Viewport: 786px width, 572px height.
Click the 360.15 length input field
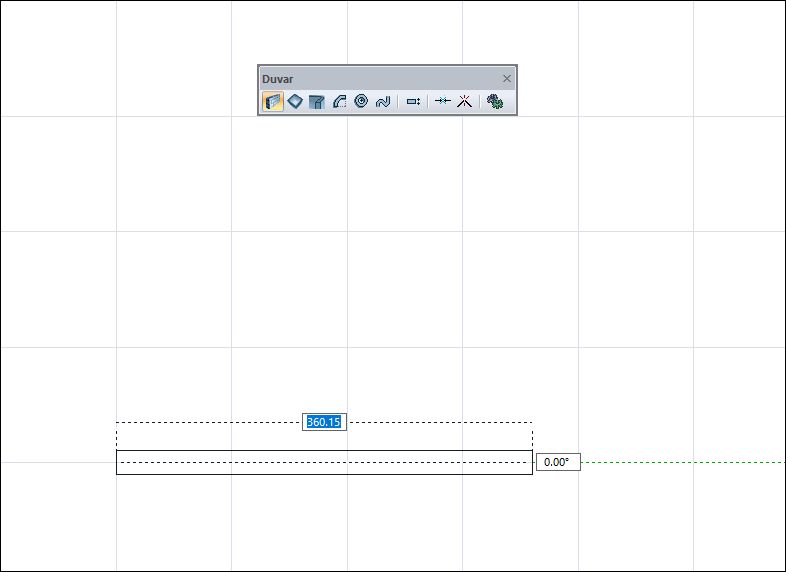324,422
